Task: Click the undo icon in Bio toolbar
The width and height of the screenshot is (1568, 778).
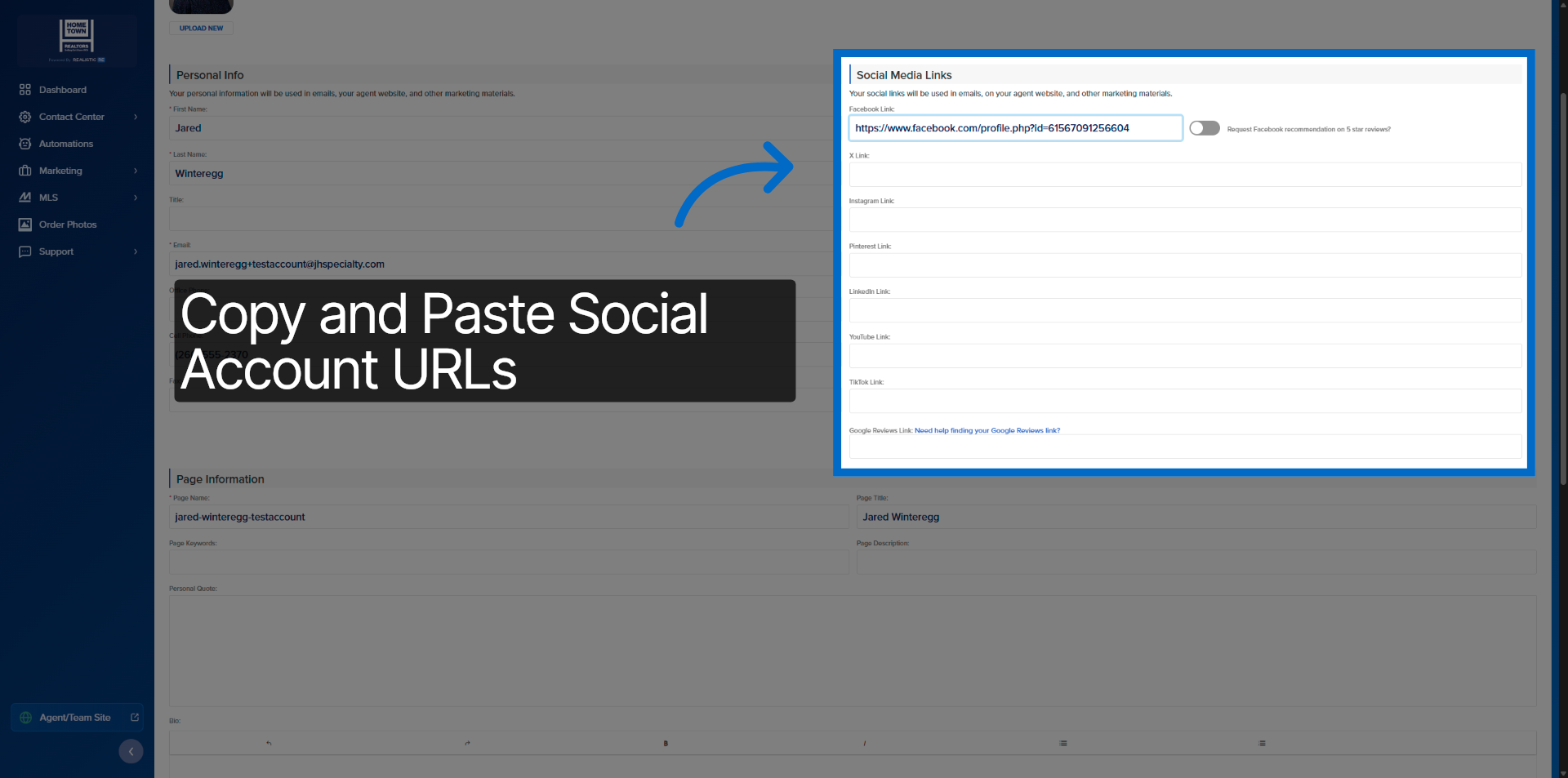Action: point(269,743)
